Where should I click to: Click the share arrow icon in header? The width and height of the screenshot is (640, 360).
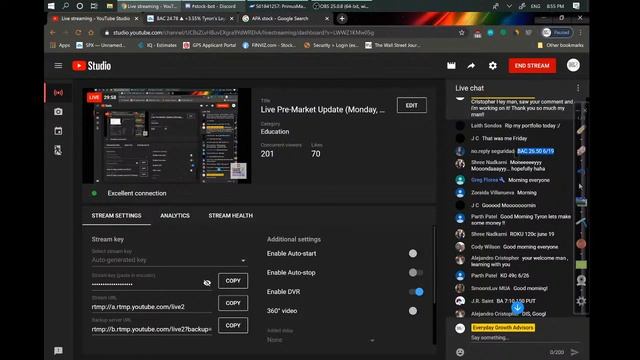tap(471, 66)
